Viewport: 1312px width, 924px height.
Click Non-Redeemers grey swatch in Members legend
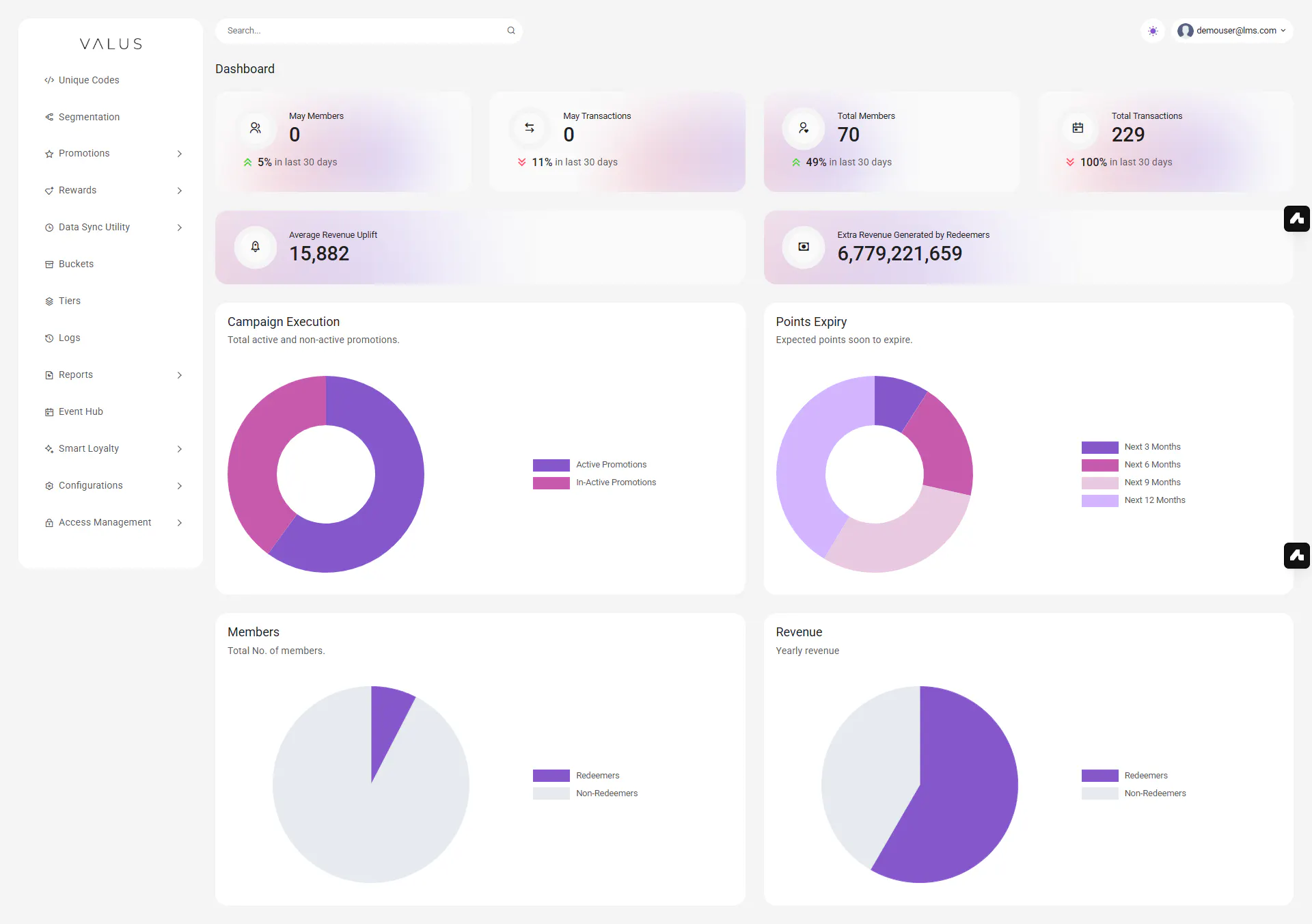551,793
